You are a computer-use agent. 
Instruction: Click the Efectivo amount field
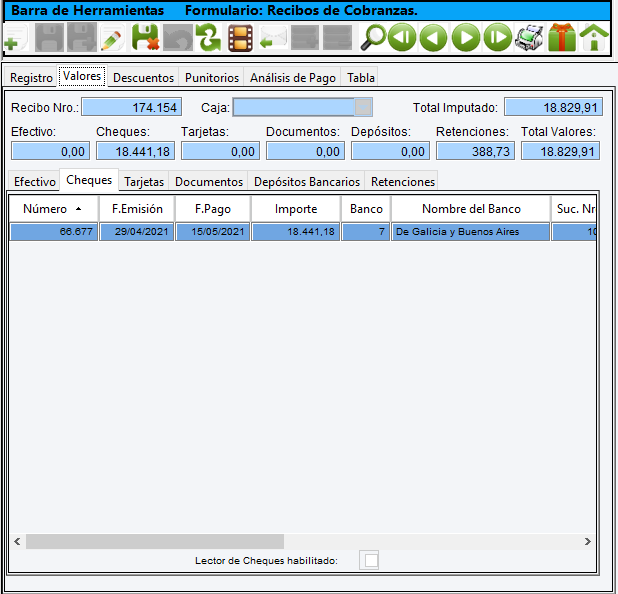50,151
